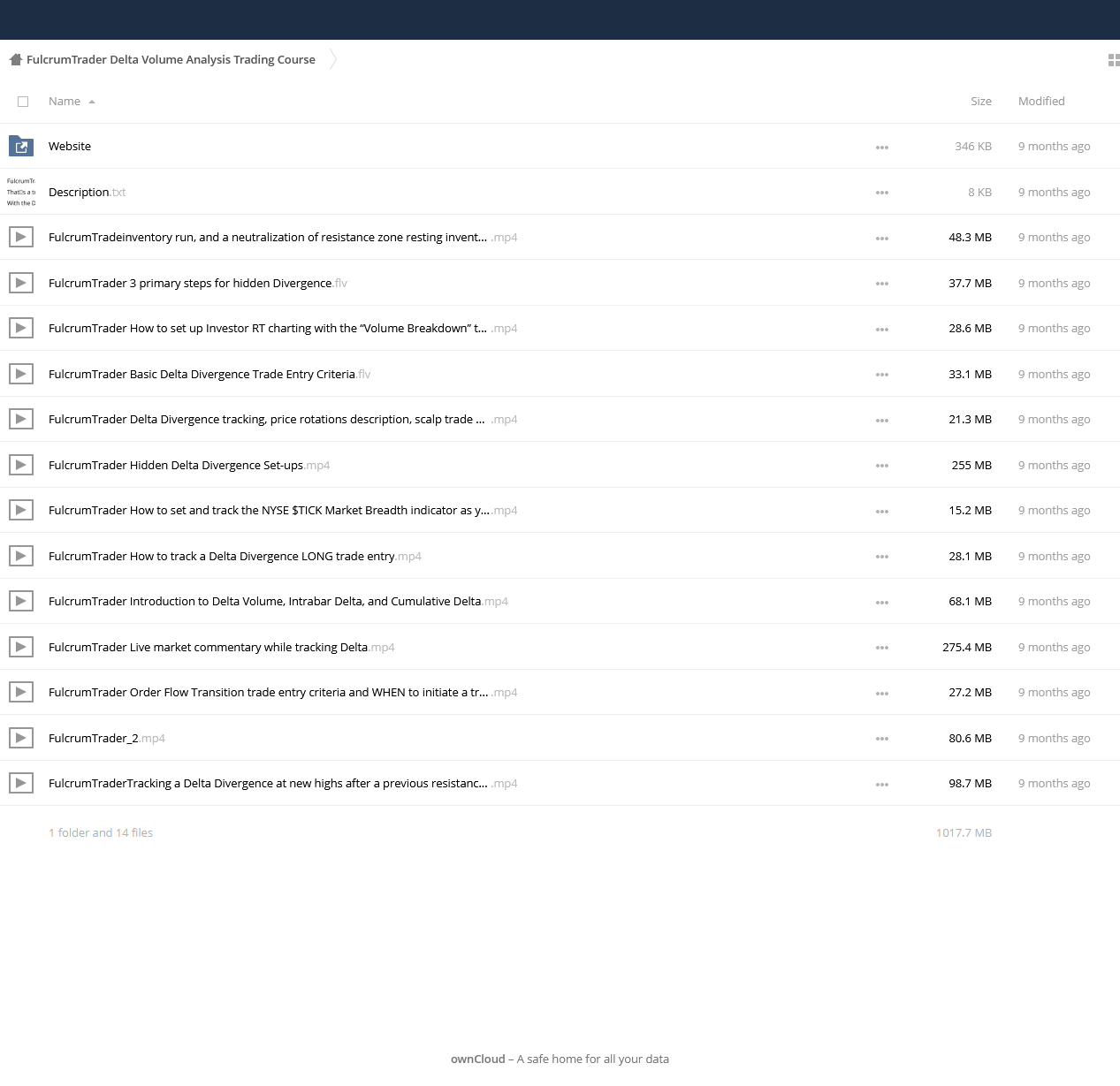Screen dimensions: 1120x1086
Task: Switch to grid view layout
Action: click(x=1114, y=60)
